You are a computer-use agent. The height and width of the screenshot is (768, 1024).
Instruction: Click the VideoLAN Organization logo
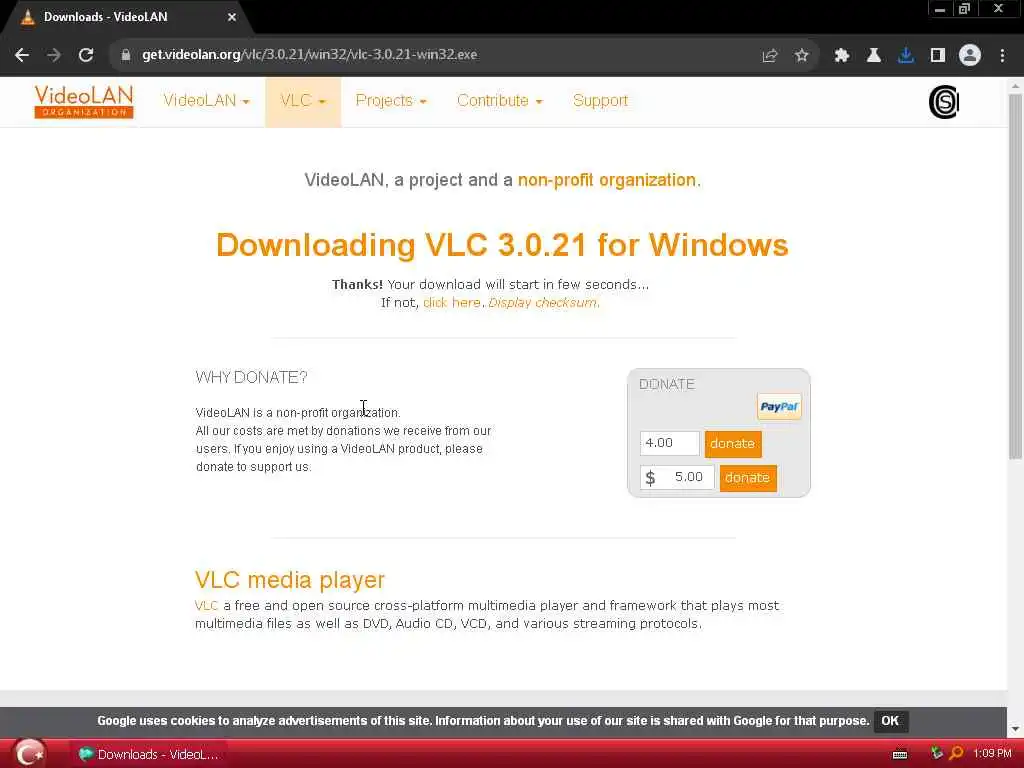84,101
